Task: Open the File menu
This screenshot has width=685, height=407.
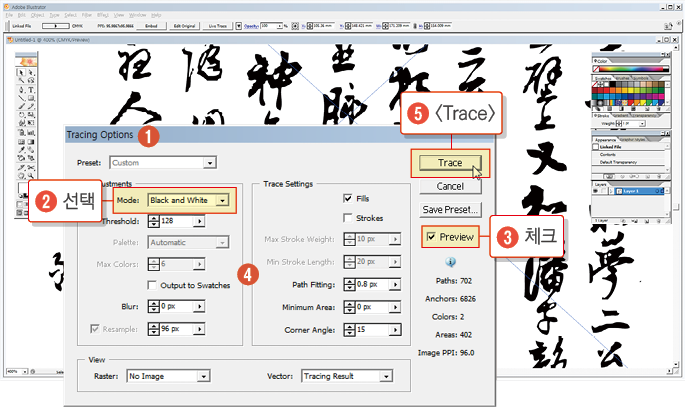Action: (x=9, y=15)
